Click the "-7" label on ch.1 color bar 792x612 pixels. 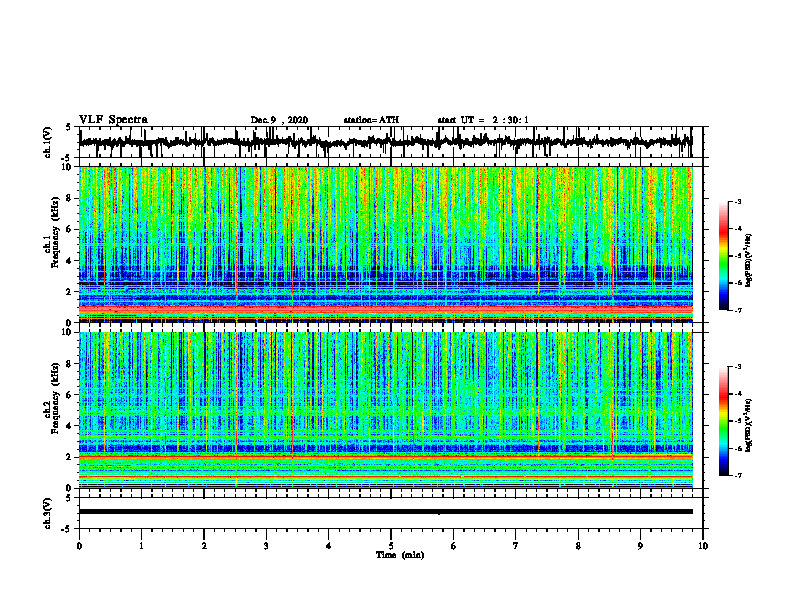click(x=737, y=310)
